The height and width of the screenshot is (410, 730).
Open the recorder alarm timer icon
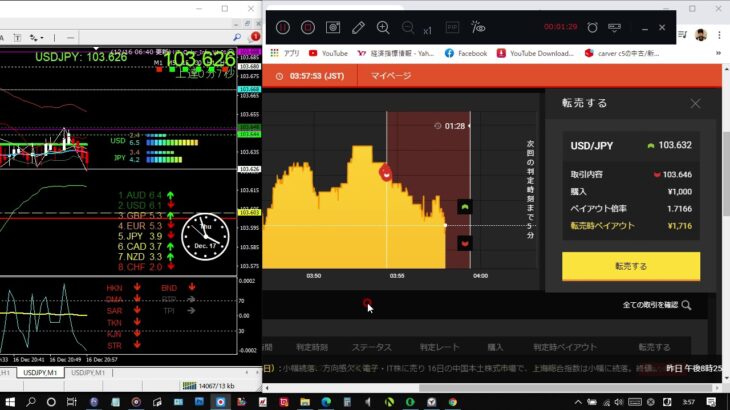coord(592,27)
